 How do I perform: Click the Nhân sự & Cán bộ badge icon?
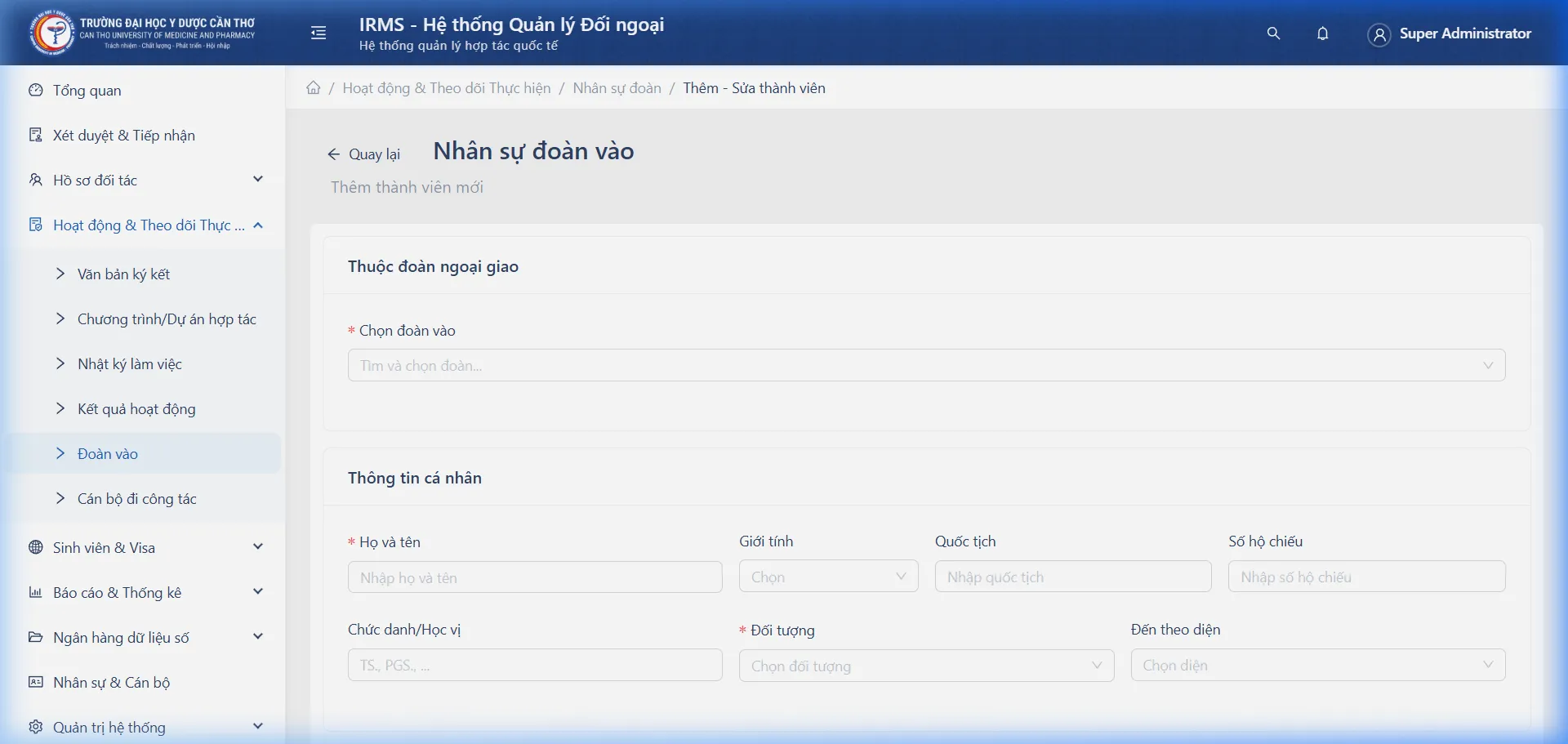click(x=35, y=682)
